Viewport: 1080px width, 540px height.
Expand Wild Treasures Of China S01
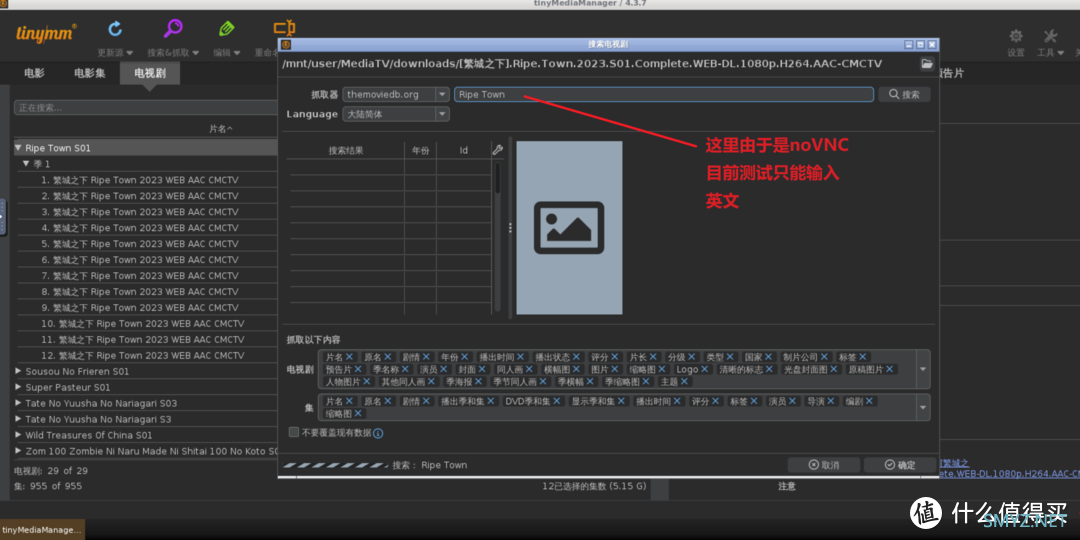click(18, 435)
